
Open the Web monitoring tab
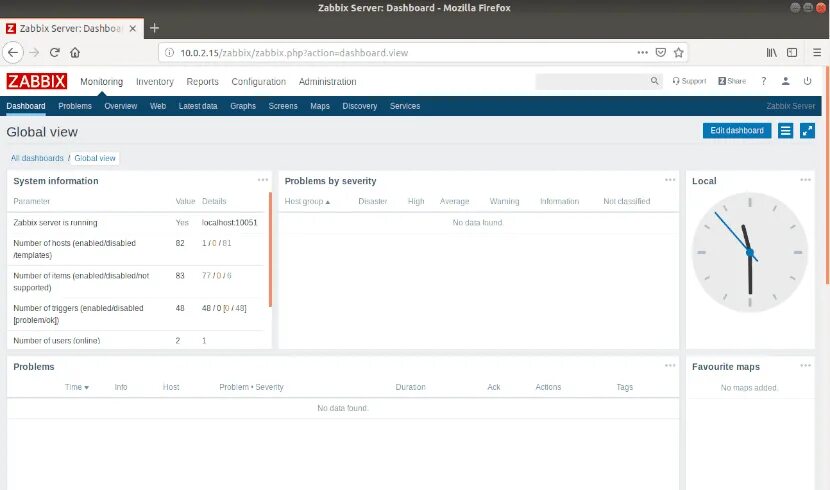coord(158,106)
